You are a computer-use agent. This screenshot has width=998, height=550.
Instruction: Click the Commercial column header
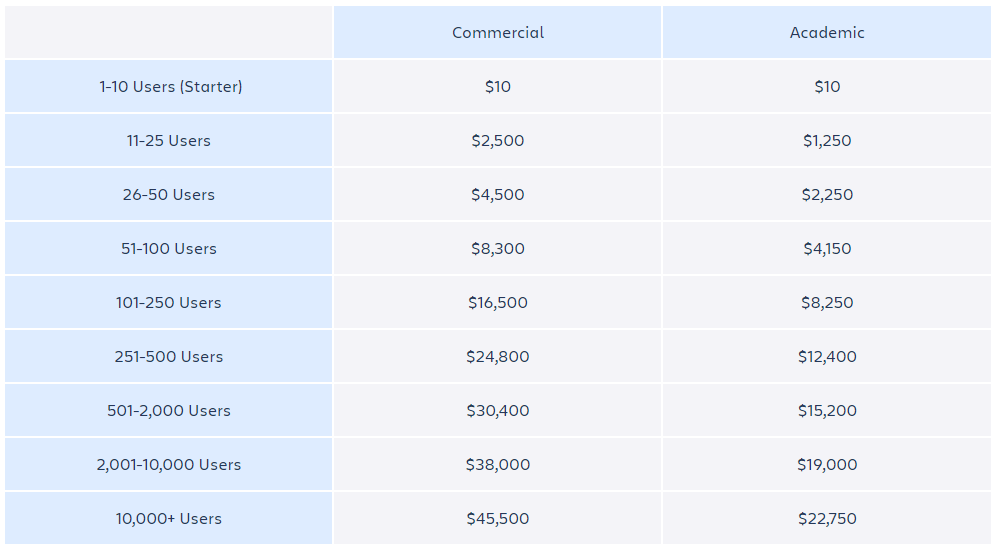498,33
